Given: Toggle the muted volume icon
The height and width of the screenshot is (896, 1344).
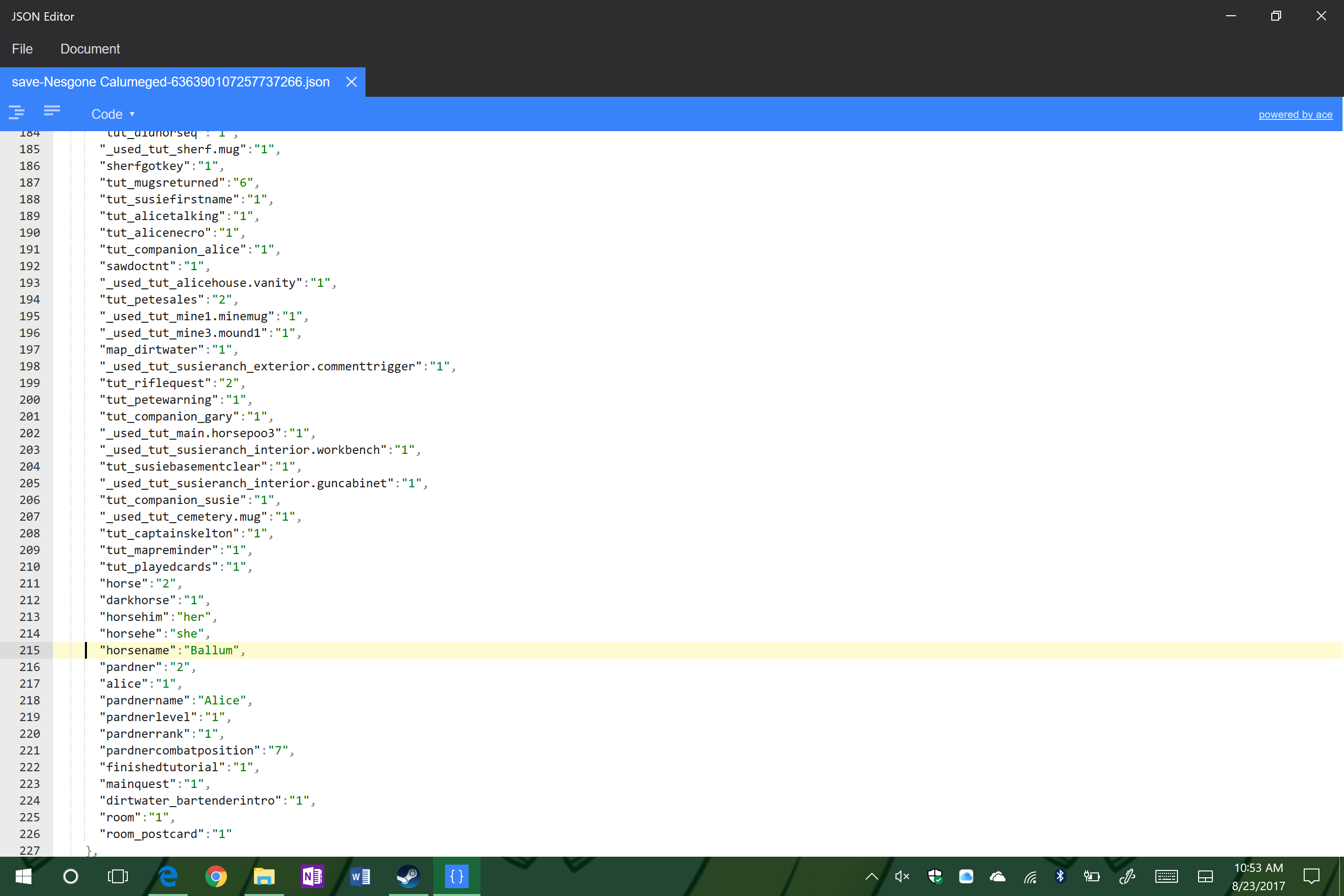Looking at the screenshot, I should point(902,876).
